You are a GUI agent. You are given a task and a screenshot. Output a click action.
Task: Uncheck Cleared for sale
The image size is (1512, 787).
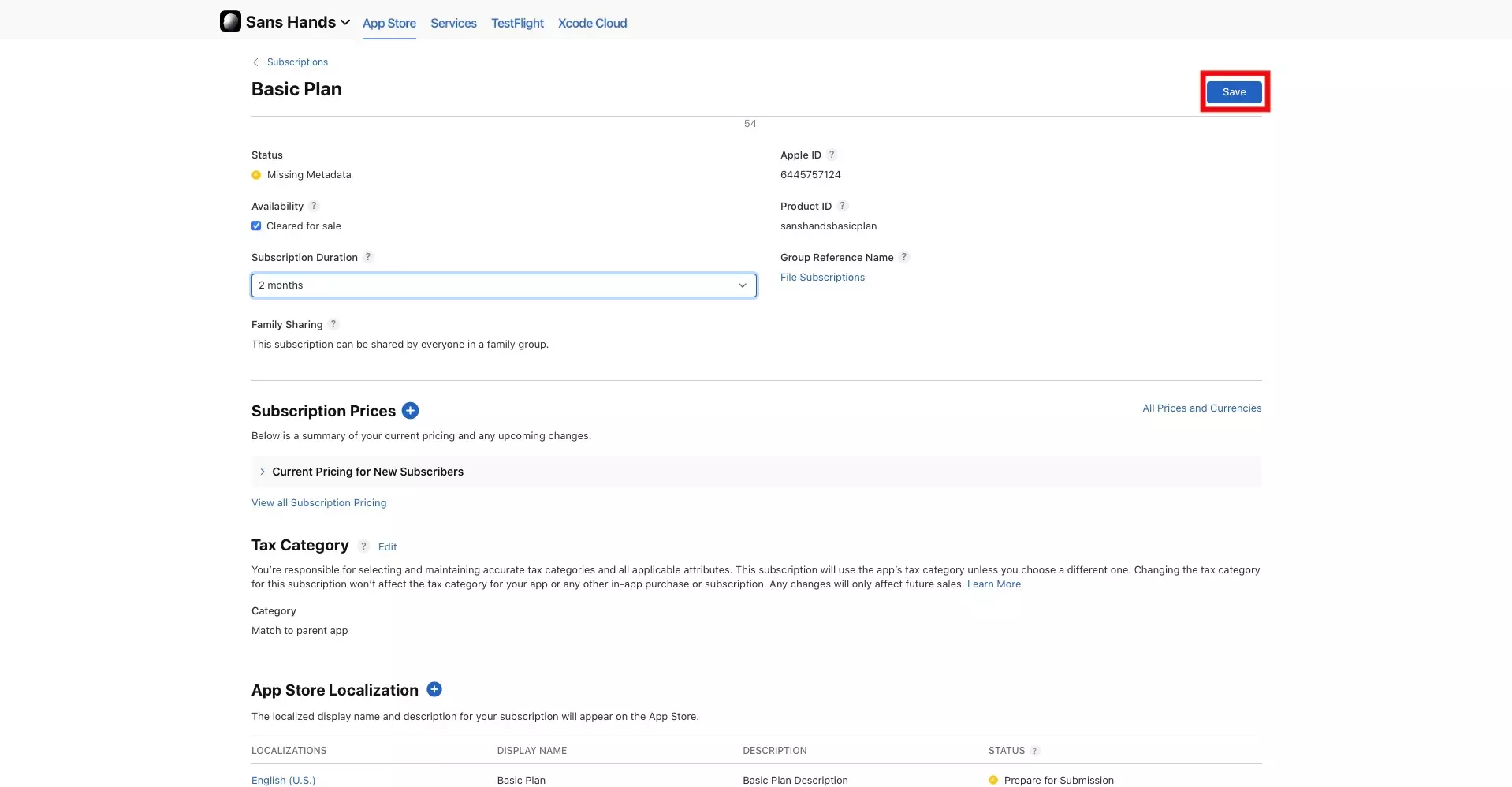(256, 226)
